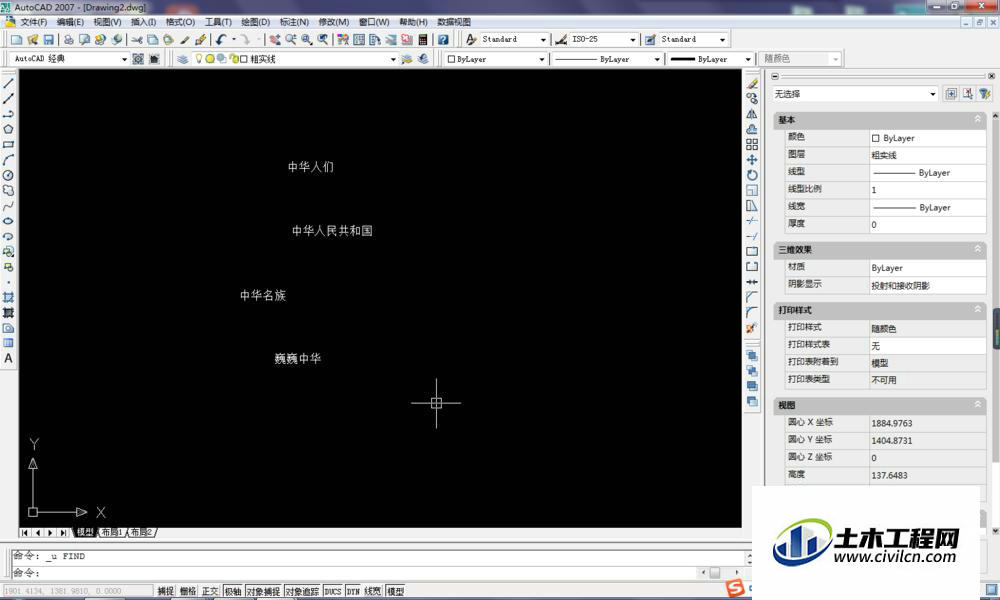This screenshot has width=1000, height=600.
Task: Click the Quick Select icon in Properties panel
Action: pyautogui.click(x=985, y=94)
